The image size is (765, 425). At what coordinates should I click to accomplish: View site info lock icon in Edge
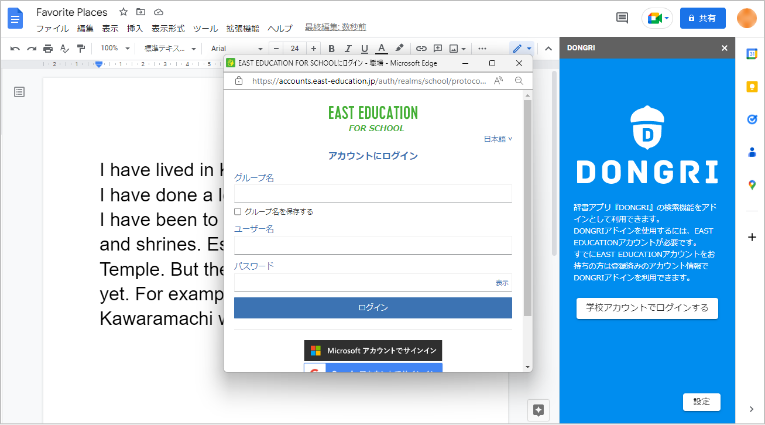coord(239,81)
